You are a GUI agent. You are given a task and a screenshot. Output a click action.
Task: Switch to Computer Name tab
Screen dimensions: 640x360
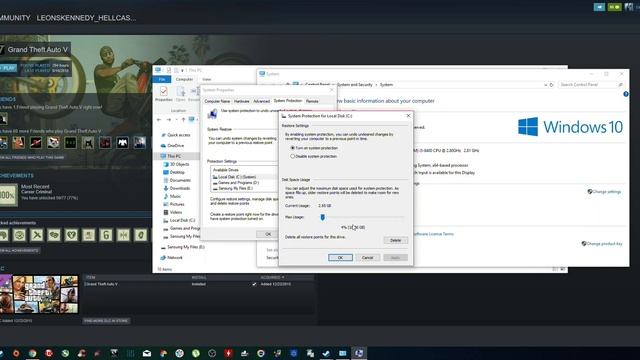tap(217, 101)
